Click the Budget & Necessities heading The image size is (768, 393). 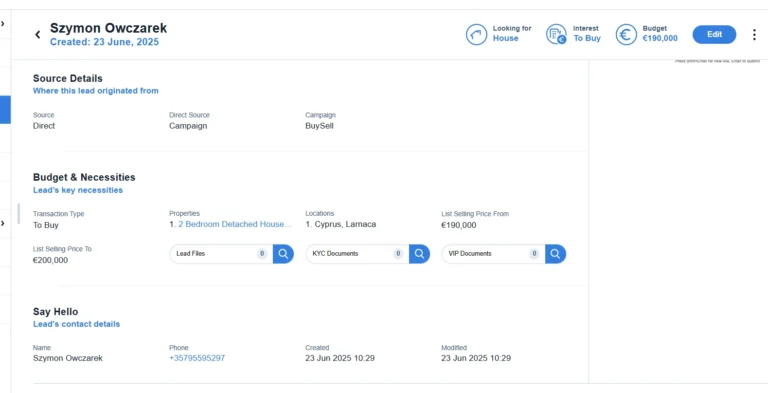[x=84, y=177]
